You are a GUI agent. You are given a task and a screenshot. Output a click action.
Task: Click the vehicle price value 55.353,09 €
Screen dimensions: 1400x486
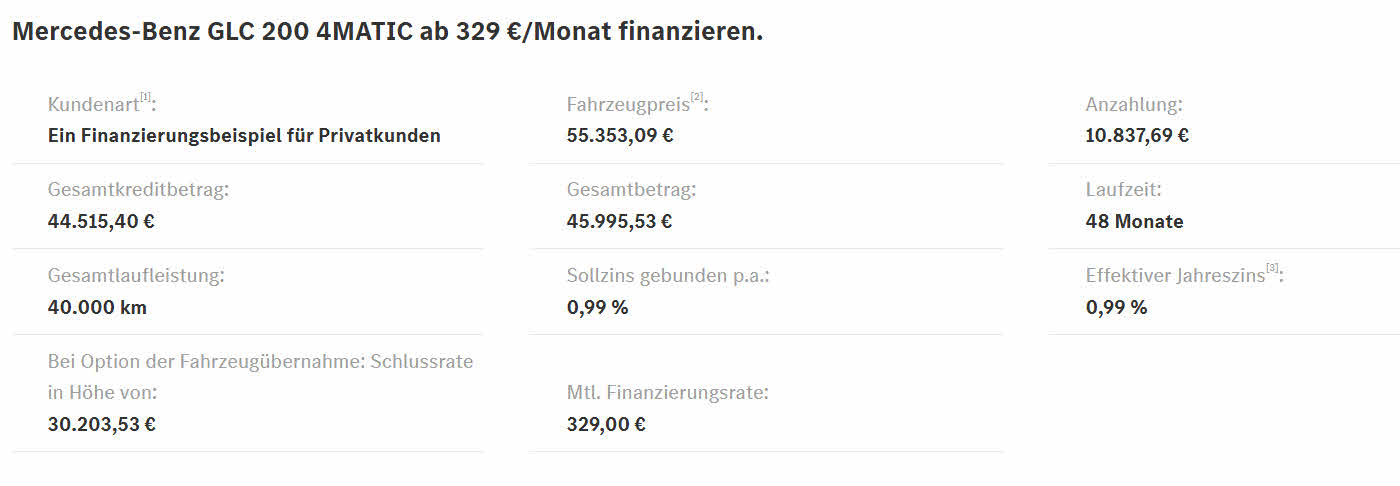620,136
